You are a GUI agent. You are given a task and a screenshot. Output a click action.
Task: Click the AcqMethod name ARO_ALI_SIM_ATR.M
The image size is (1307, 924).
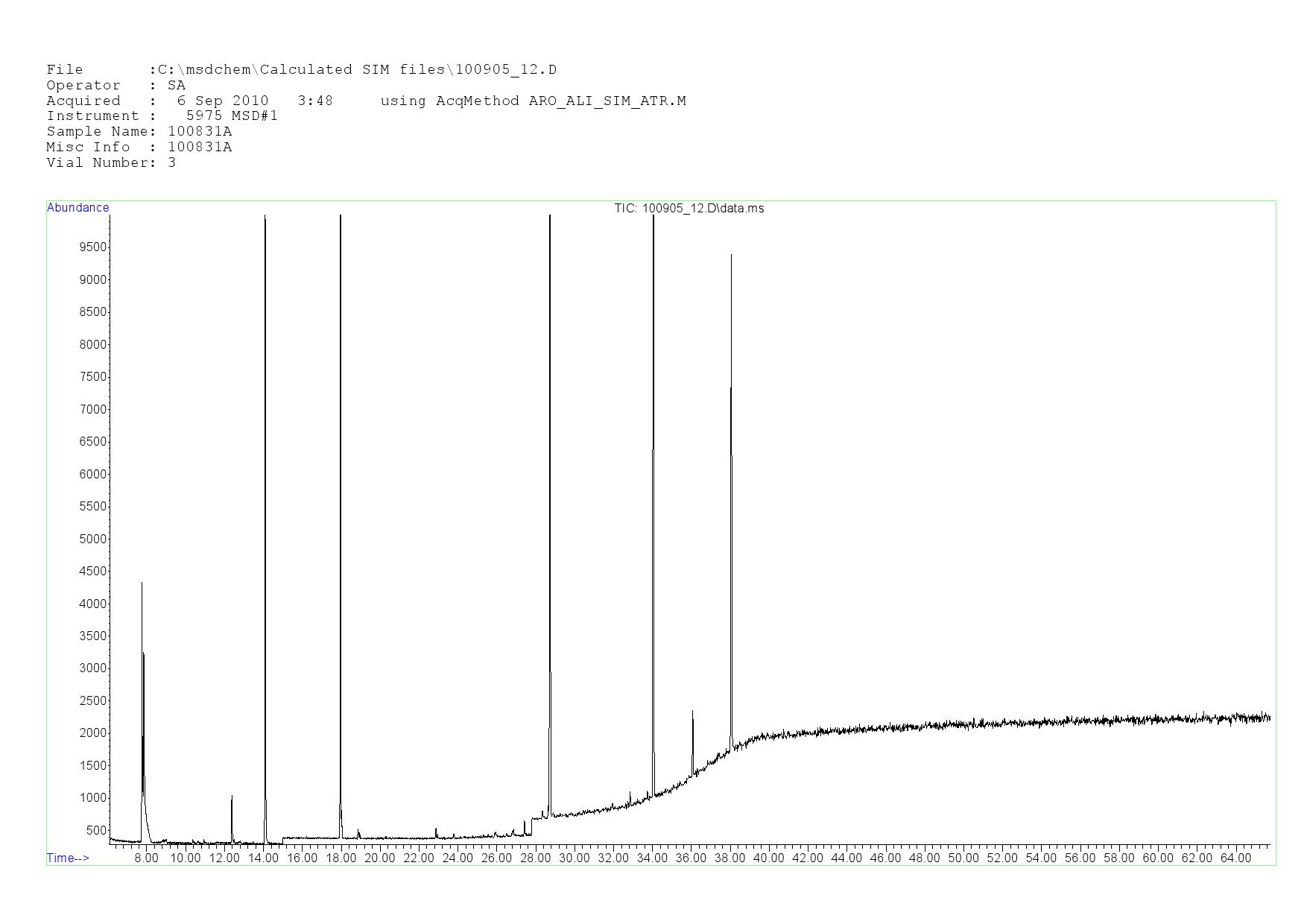tap(607, 101)
